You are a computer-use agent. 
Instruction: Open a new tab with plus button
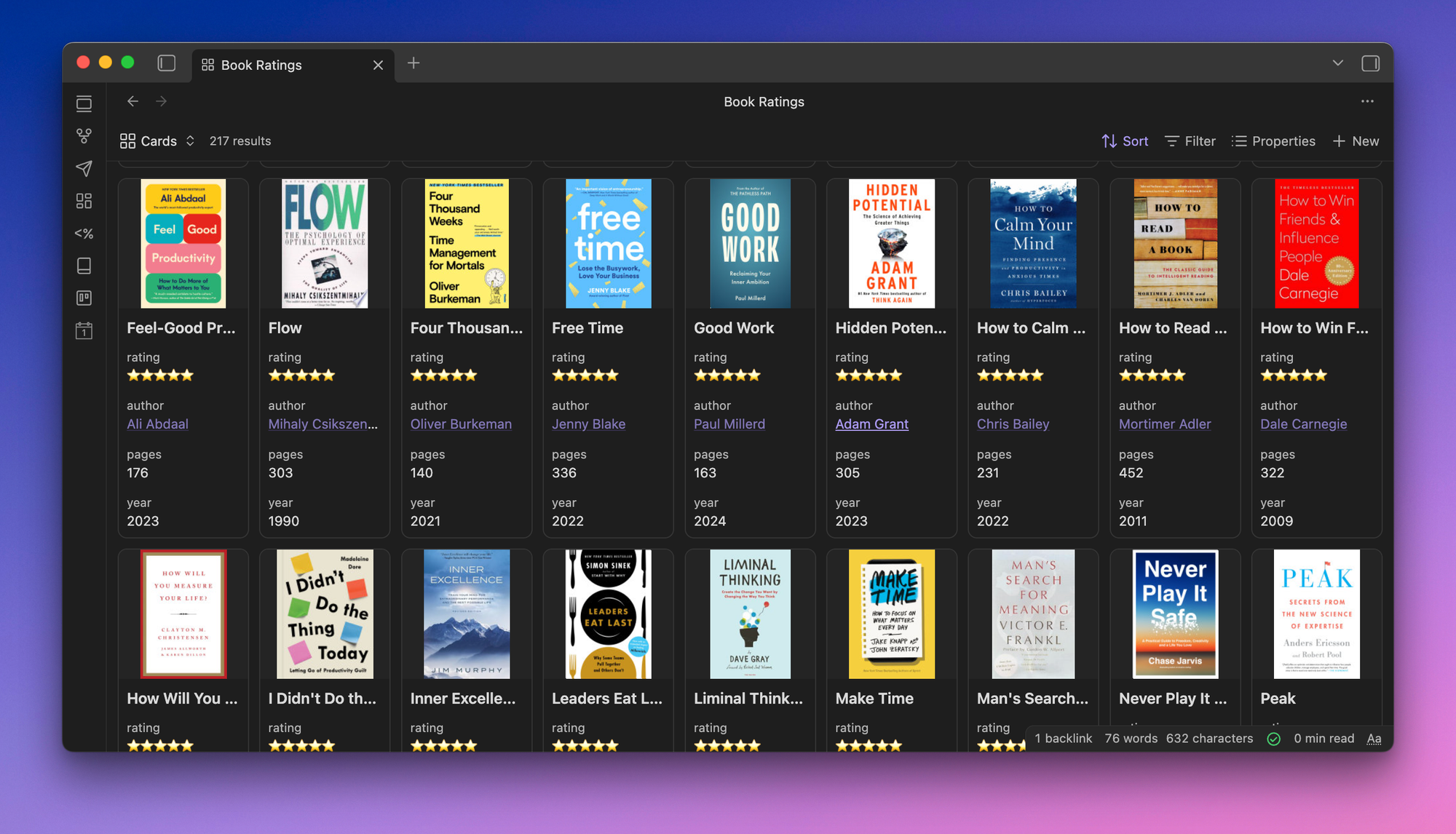pos(414,63)
